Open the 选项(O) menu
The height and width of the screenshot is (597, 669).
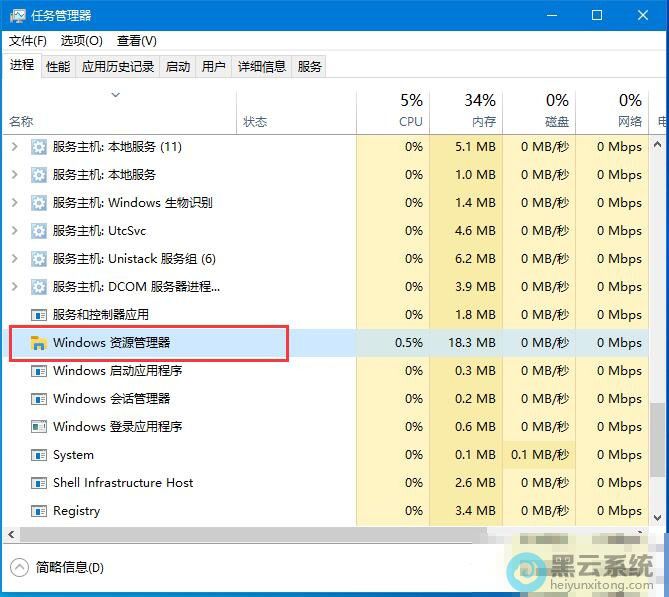coord(81,41)
